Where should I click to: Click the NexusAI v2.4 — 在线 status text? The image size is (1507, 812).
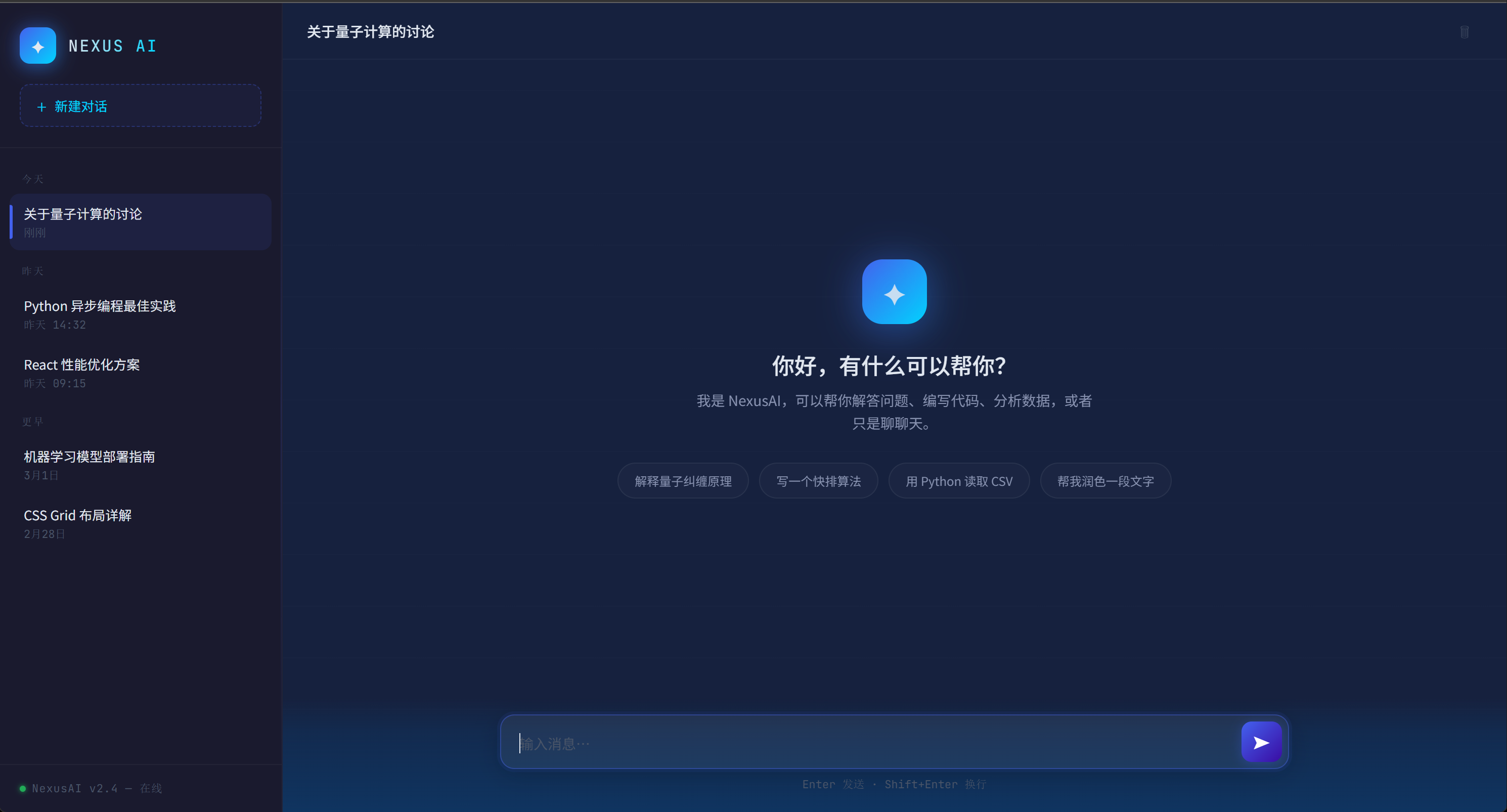(97, 789)
